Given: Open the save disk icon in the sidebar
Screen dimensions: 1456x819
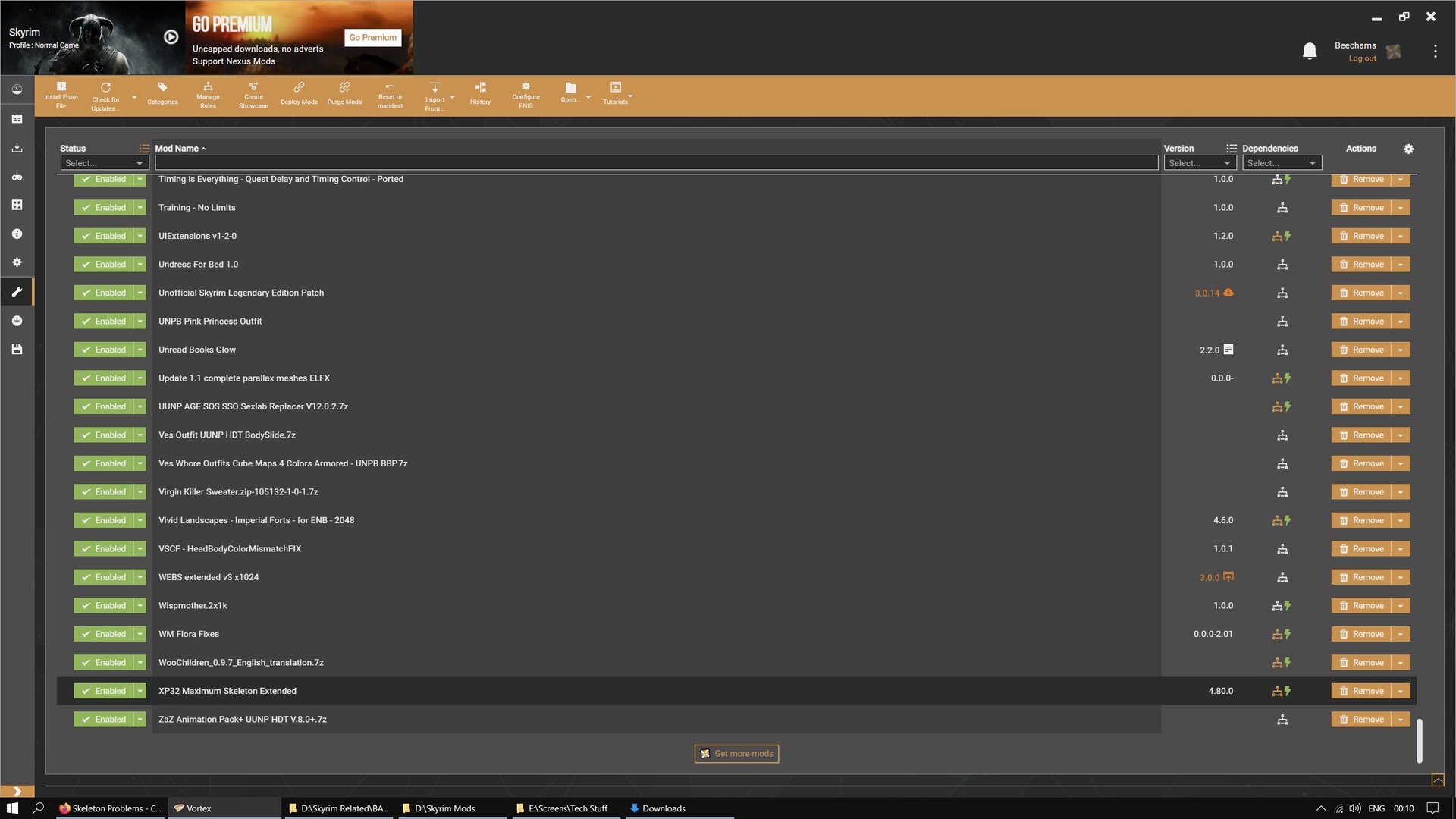Looking at the screenshot, I should coord(17,350).
